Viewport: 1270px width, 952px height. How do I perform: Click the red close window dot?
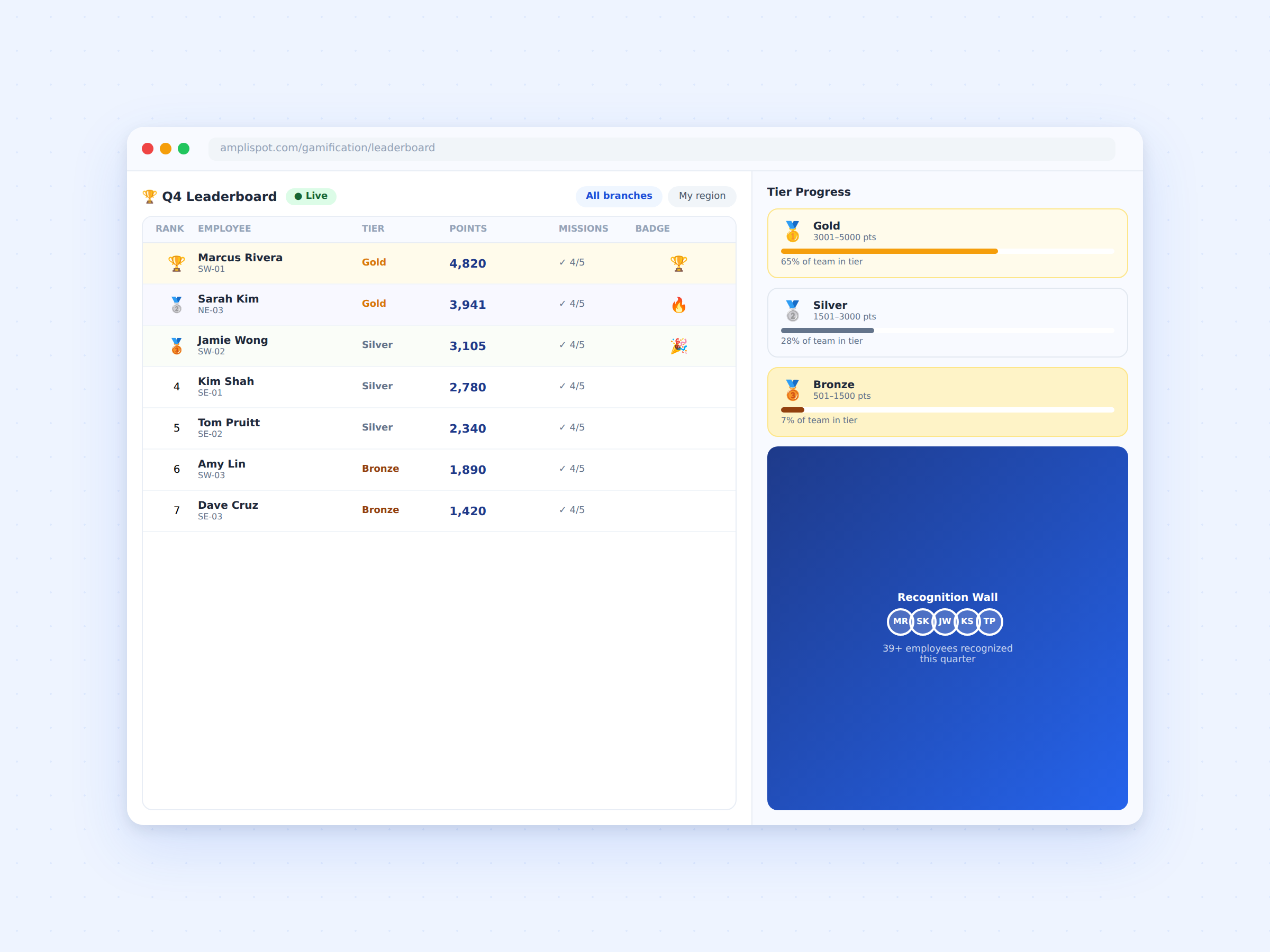click(x=148, y=149)
